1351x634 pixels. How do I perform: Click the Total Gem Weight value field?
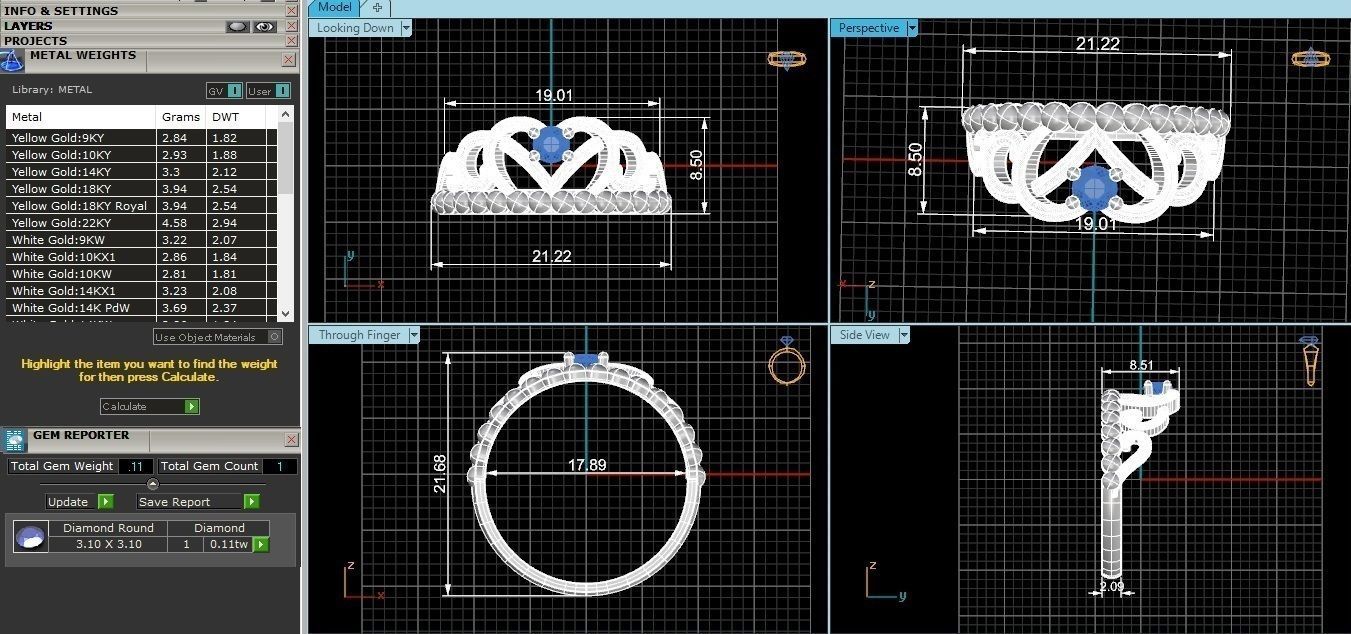click(135, 466)
